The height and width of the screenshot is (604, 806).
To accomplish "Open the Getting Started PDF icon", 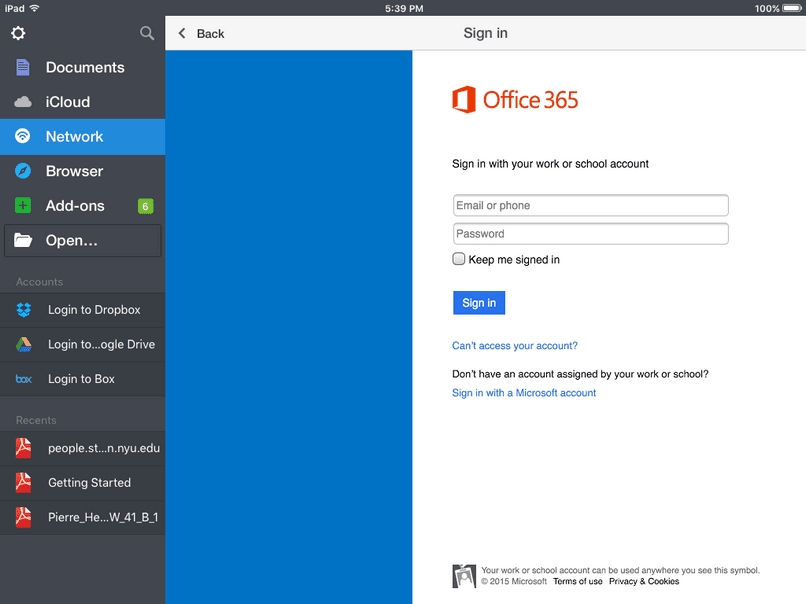I will (x=23, y=482).
